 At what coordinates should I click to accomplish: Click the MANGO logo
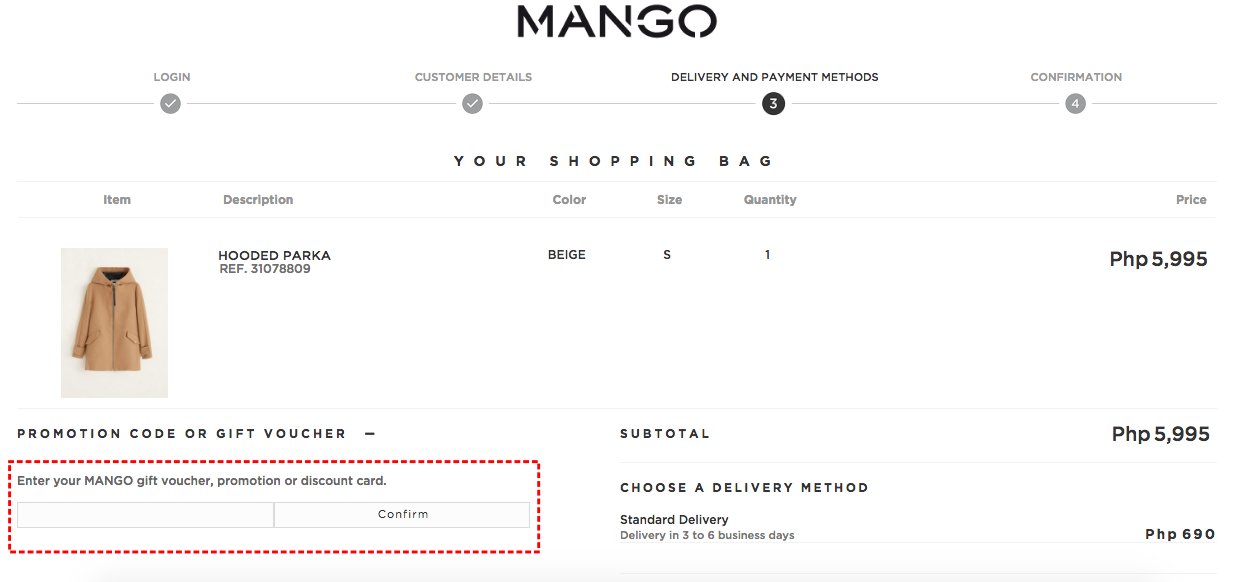(617, 21)
